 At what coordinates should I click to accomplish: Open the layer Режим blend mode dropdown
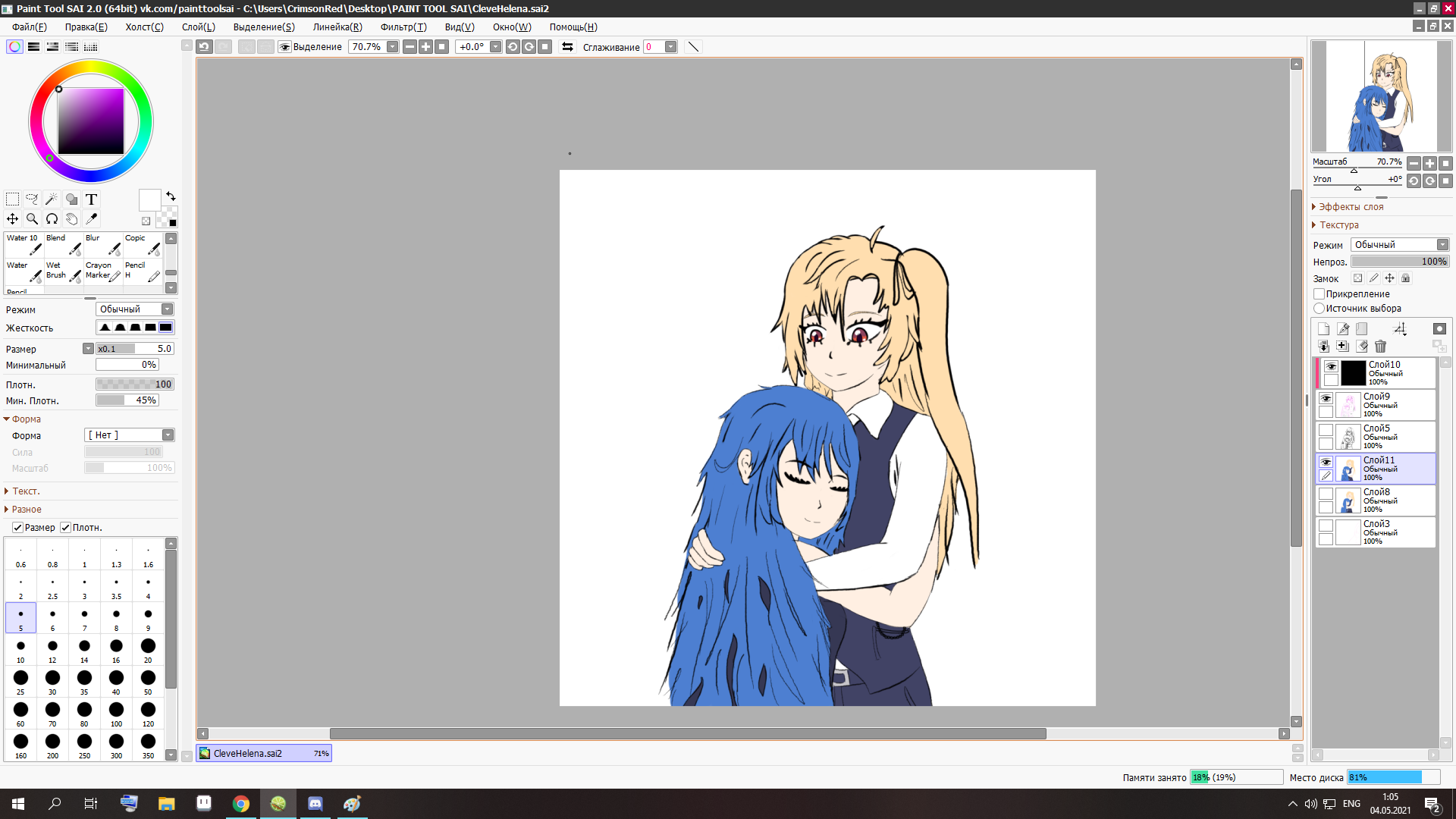tap(1400, 245)
